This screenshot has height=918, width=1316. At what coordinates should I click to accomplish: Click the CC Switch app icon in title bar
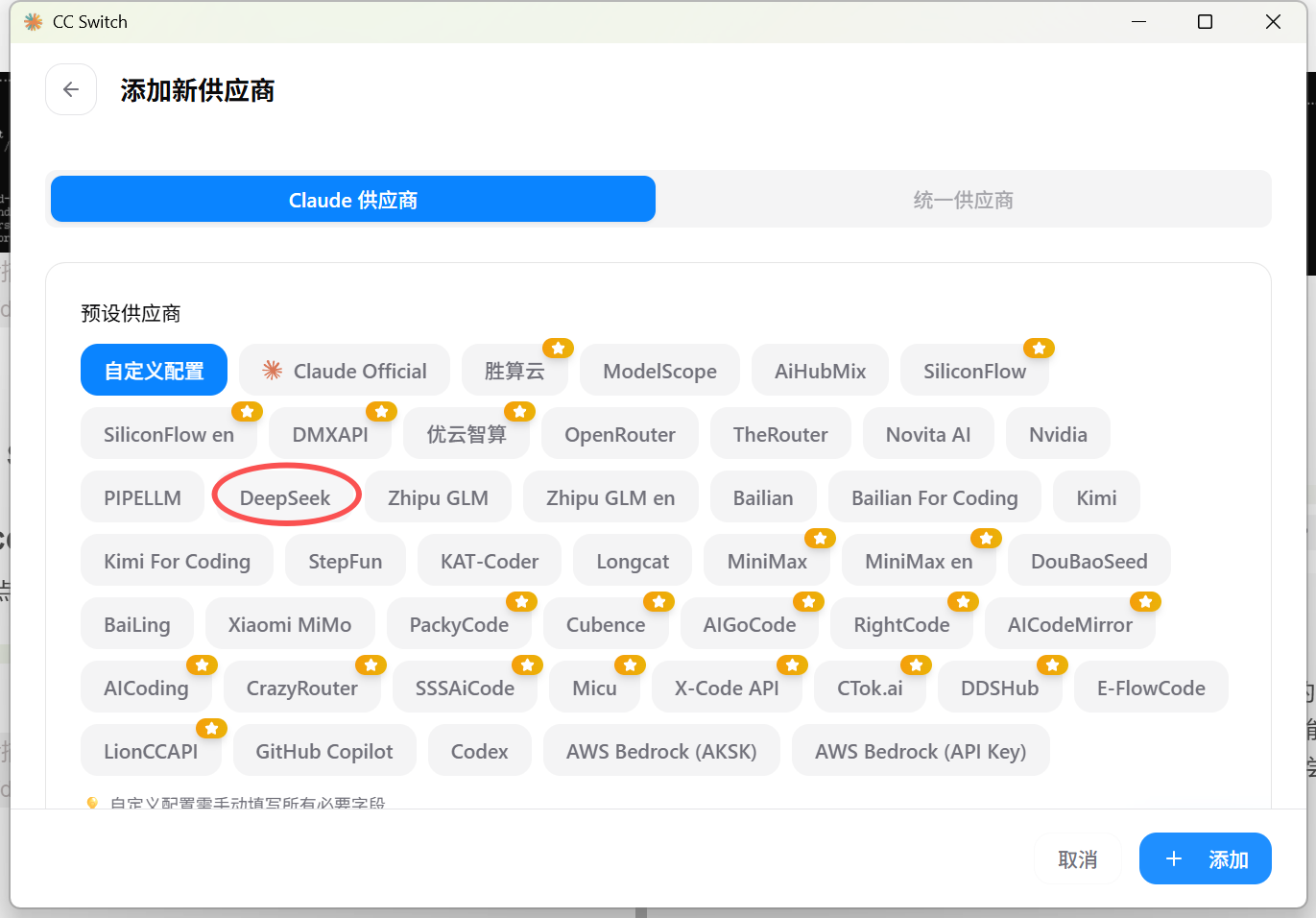(34, 21)
